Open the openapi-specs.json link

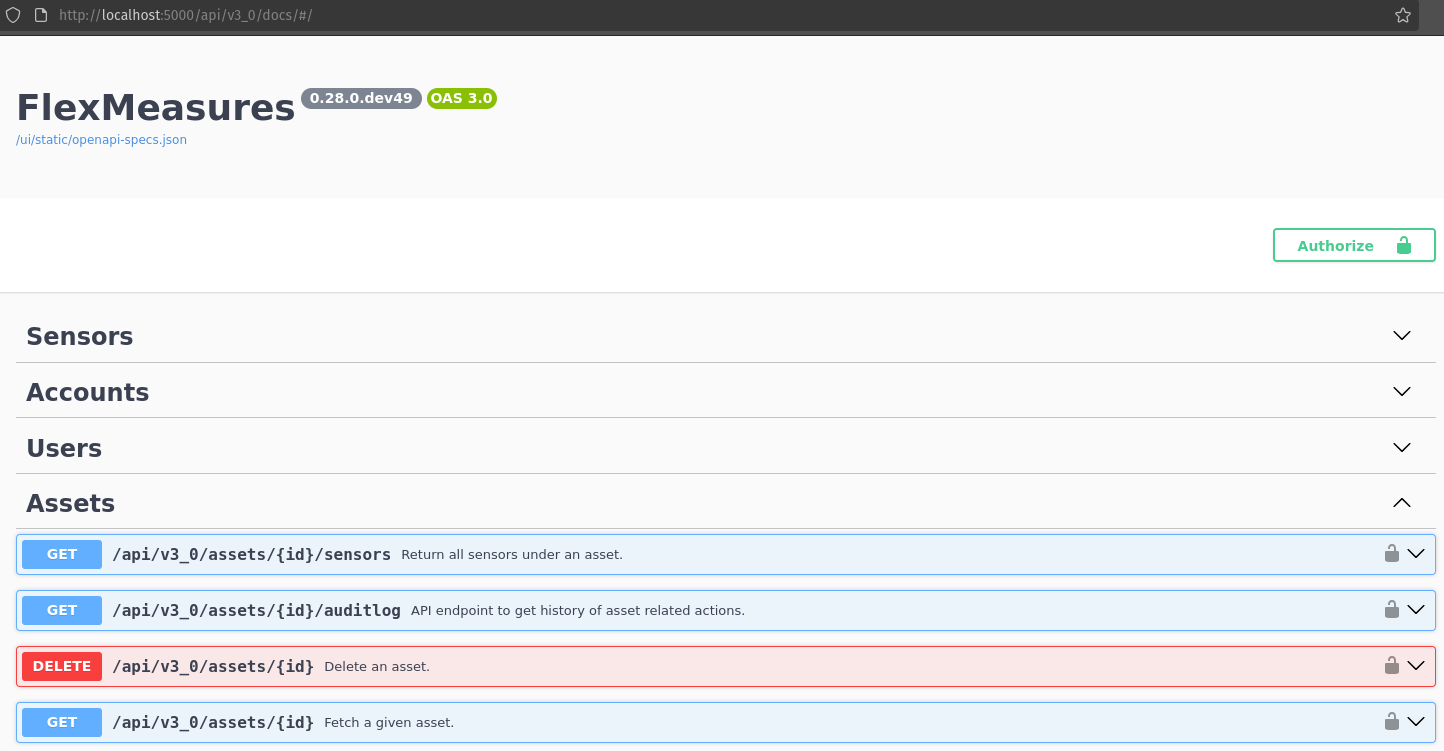(x=101, y=139)
